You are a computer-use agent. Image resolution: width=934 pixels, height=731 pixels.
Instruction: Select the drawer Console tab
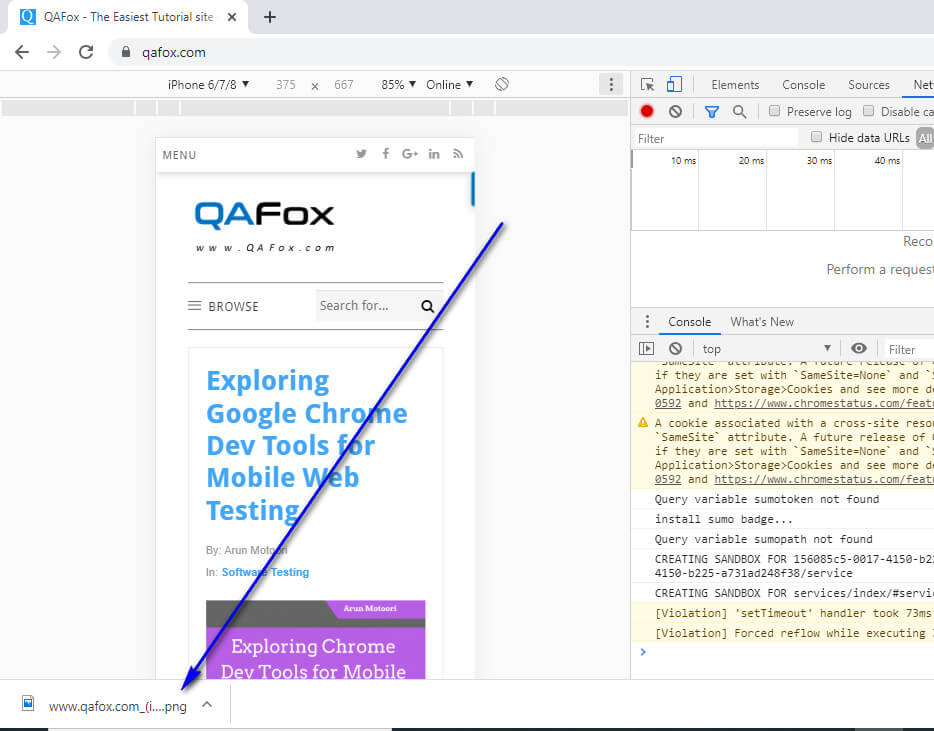point(689,322)
